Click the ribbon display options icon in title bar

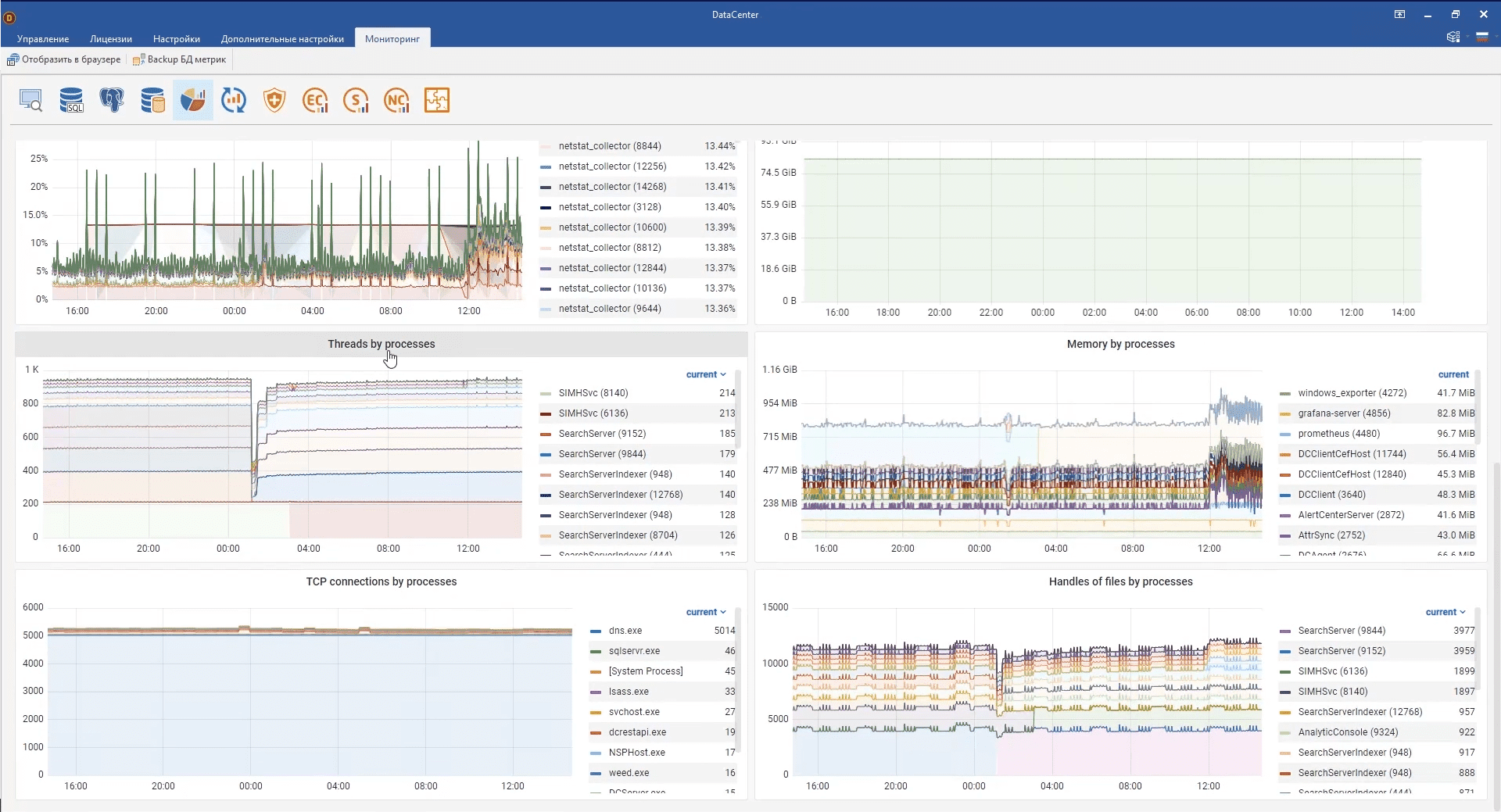1399,14
